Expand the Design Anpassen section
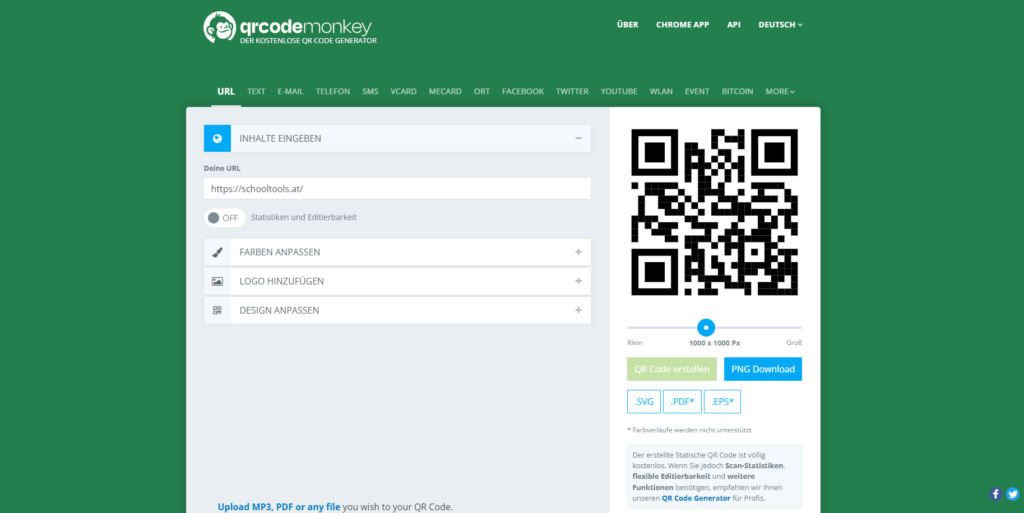1024x513 pixels. (579, 311)
